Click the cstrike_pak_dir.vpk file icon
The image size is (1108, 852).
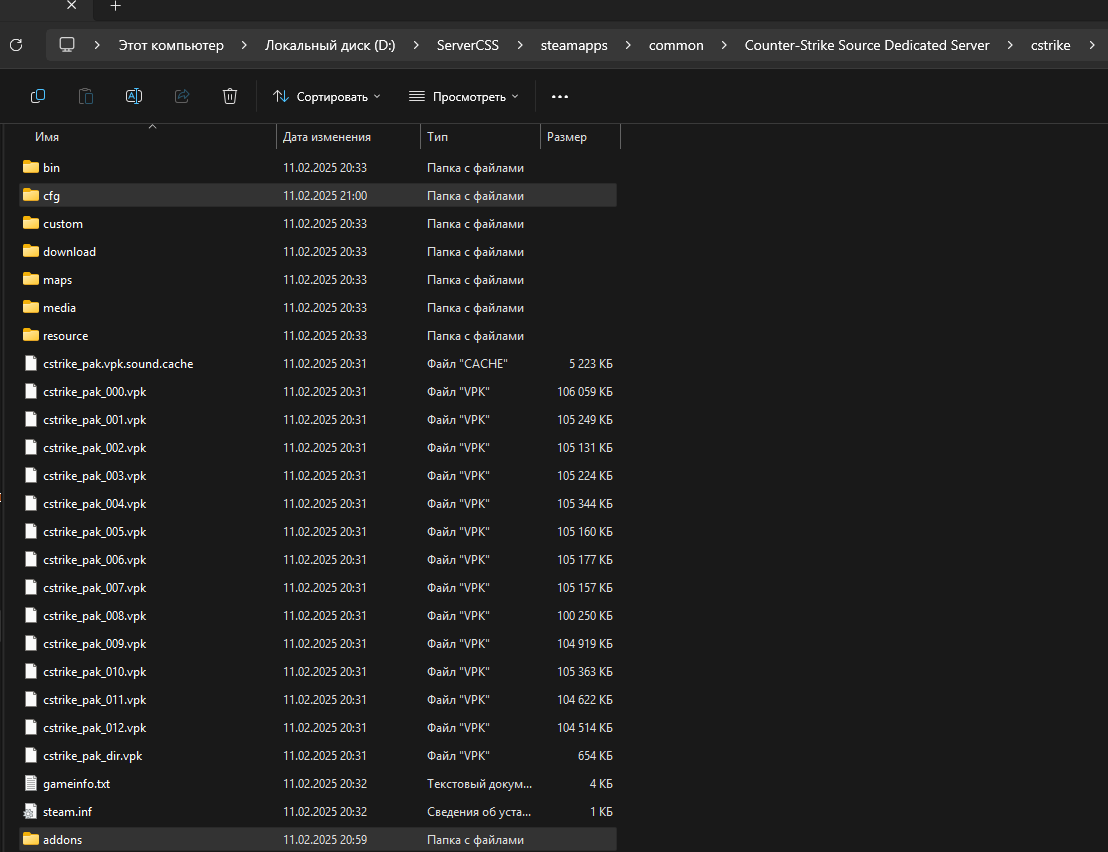[x=30, y=755]
